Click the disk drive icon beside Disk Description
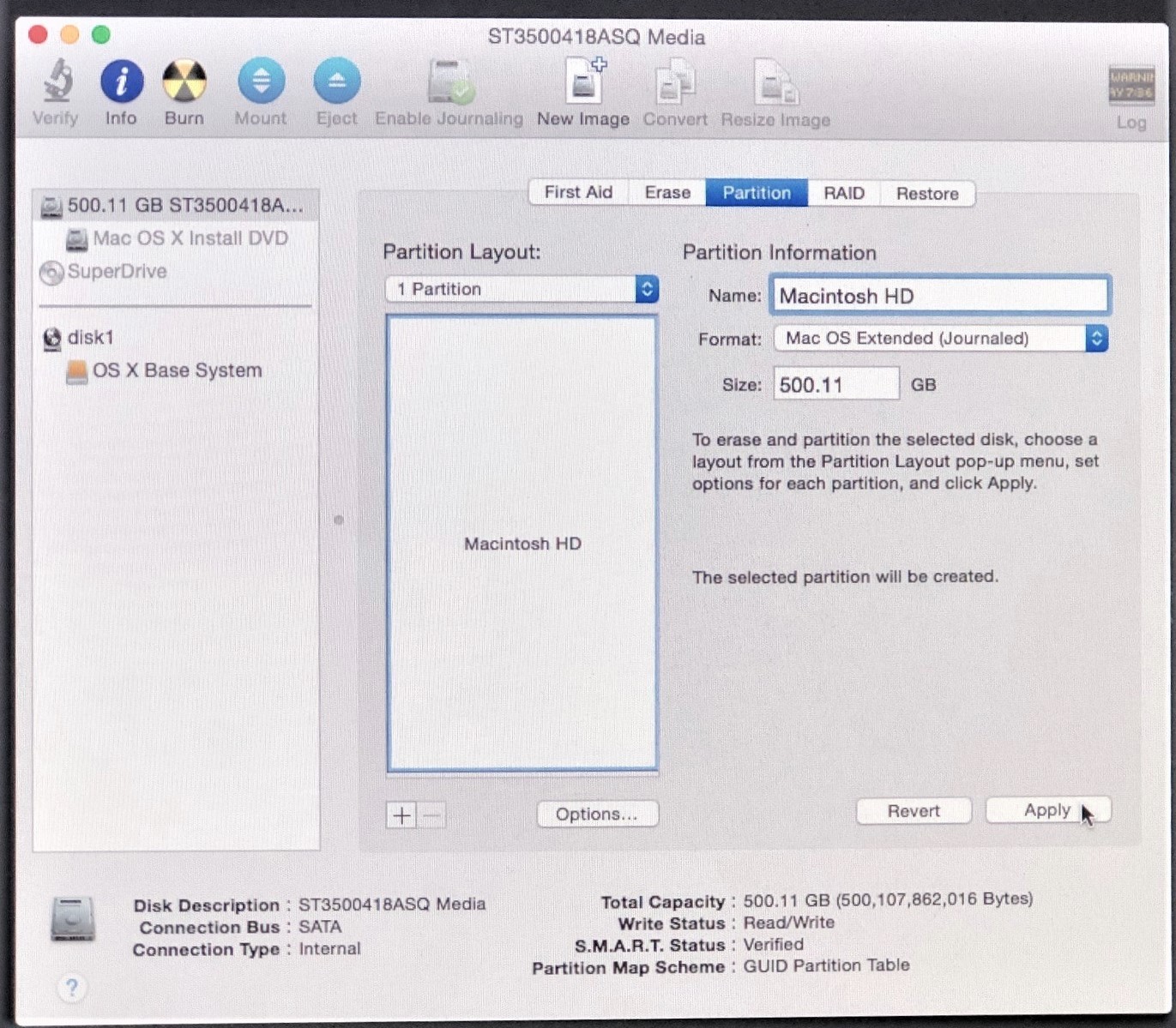 click(x=73, y=920)
